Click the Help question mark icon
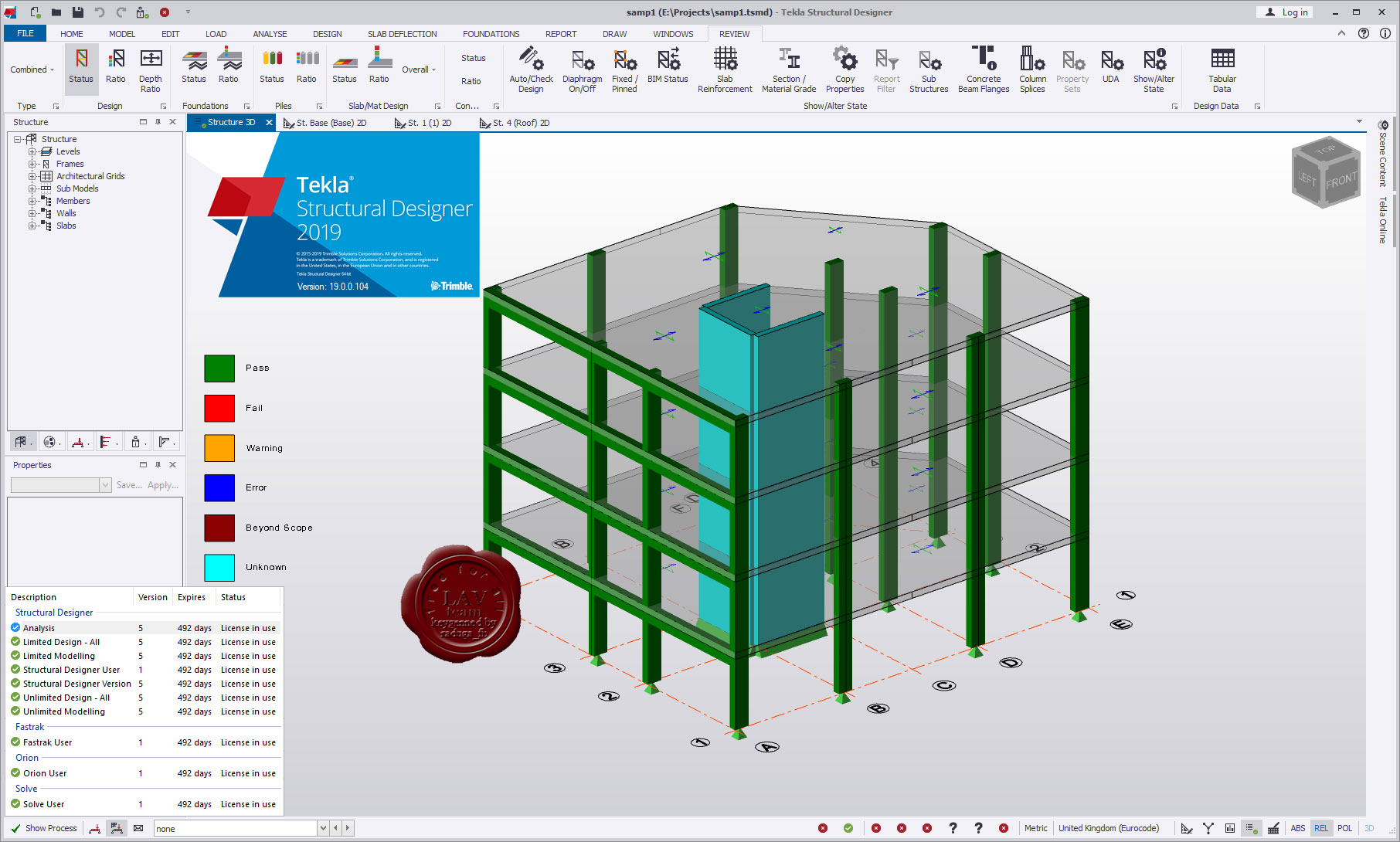This screenshot has width=1400, height=842. click(1364, 33)
